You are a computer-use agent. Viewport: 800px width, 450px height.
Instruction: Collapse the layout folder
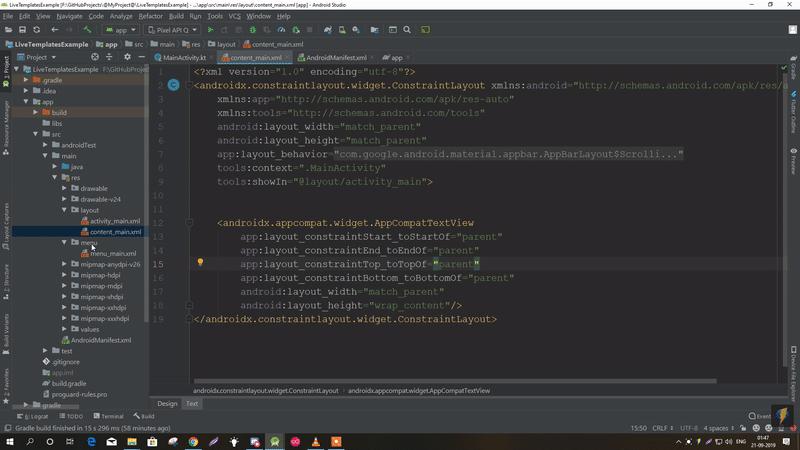click(x=64, y=210)
